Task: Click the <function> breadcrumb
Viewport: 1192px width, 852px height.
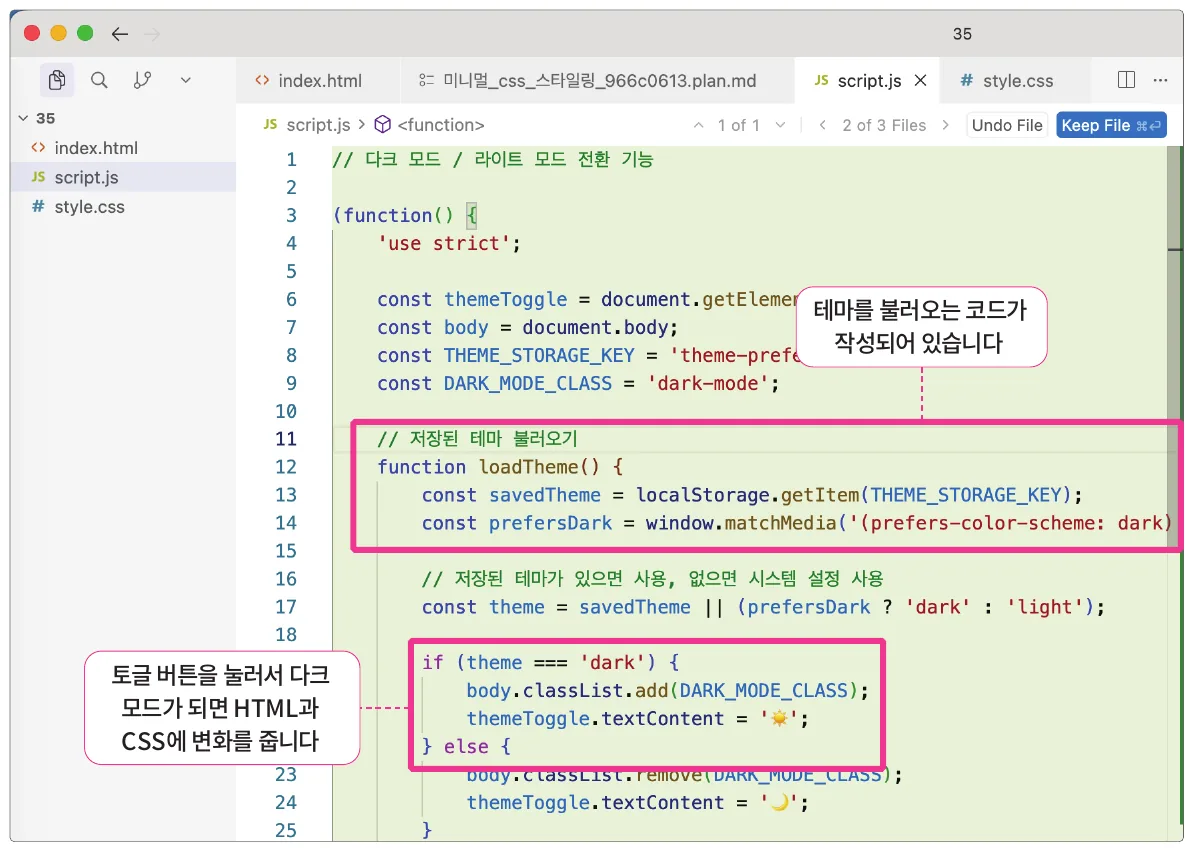Action: click(430, 125)
